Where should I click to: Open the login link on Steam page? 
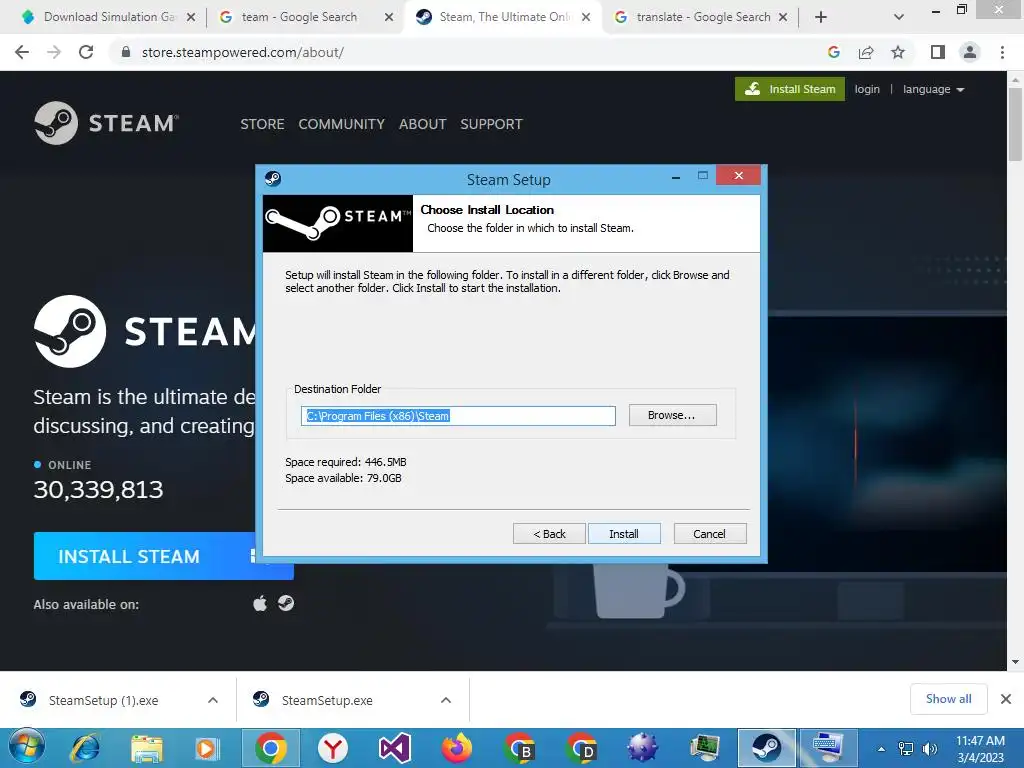(x=867, y=89)
